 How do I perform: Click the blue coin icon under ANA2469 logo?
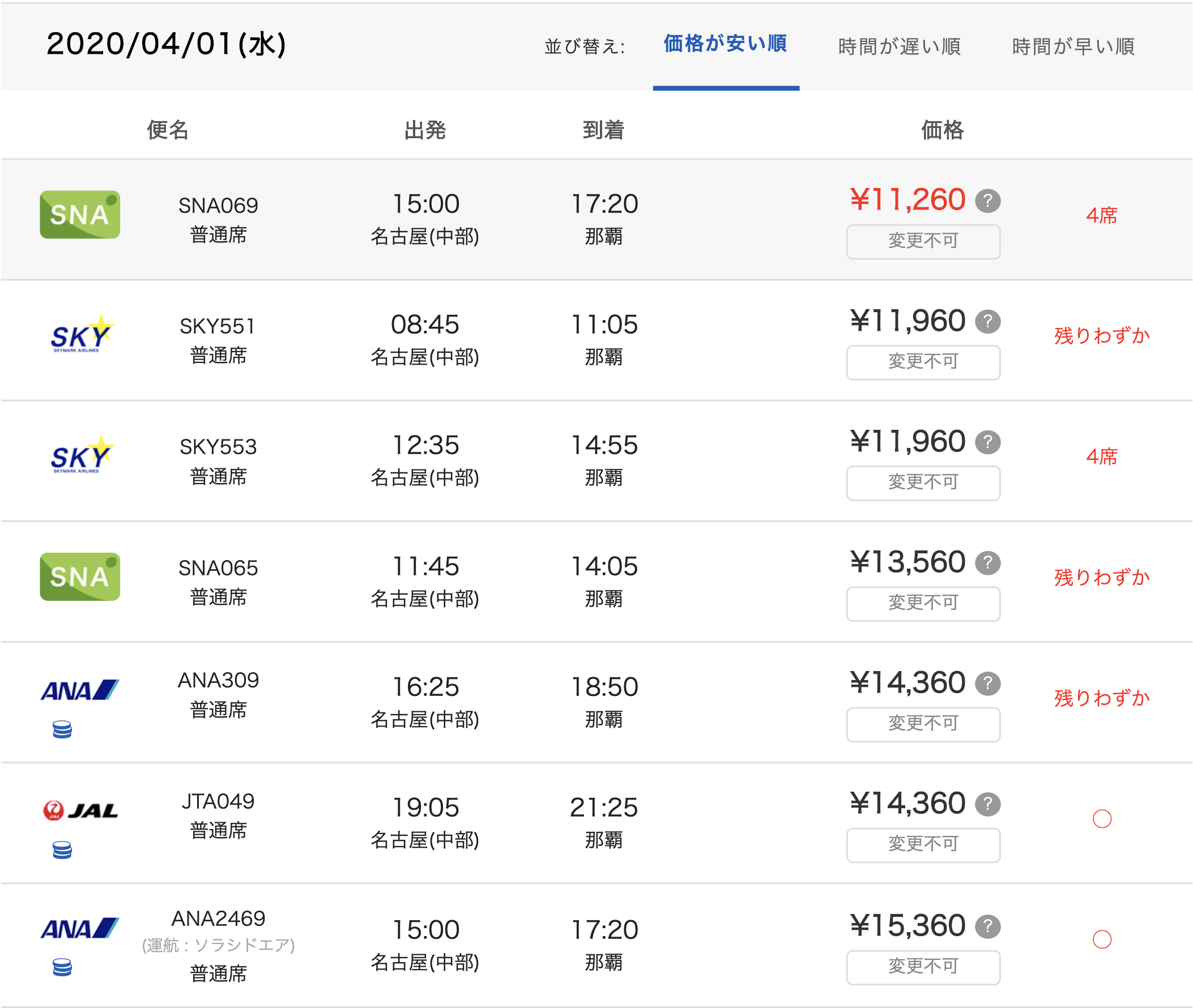coord(62,967)
